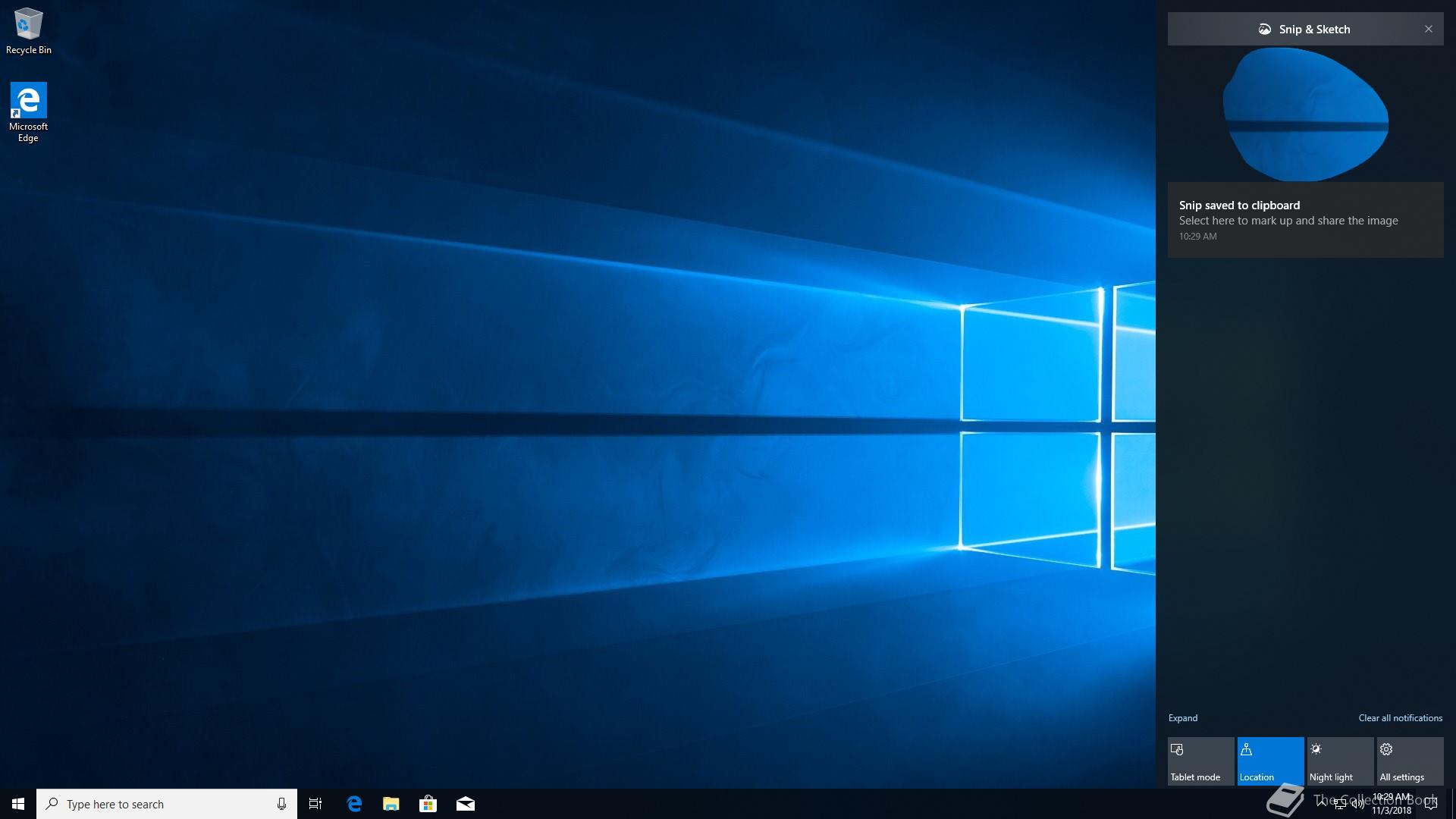Show hidden system tray icons
The image size is (1456, 819).
click(1322, 804)
